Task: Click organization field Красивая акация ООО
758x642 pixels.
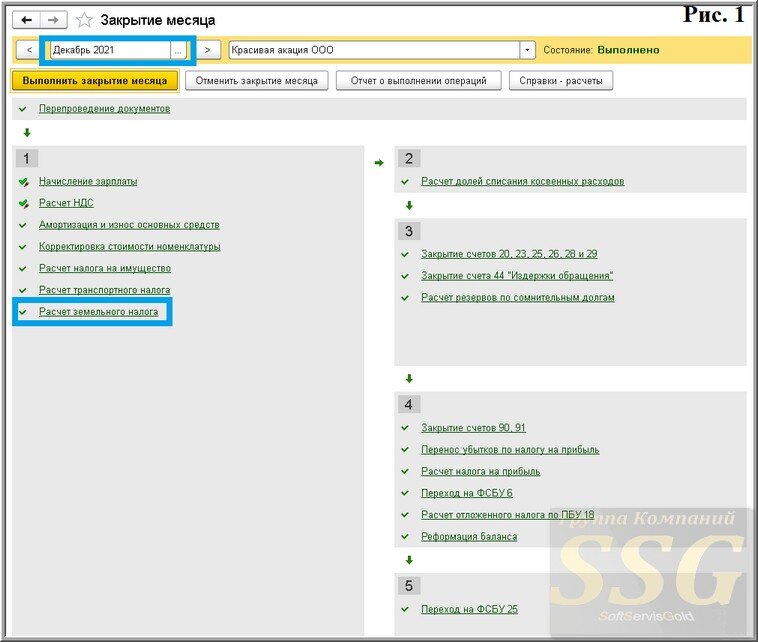Action: (x=374, y=50)
